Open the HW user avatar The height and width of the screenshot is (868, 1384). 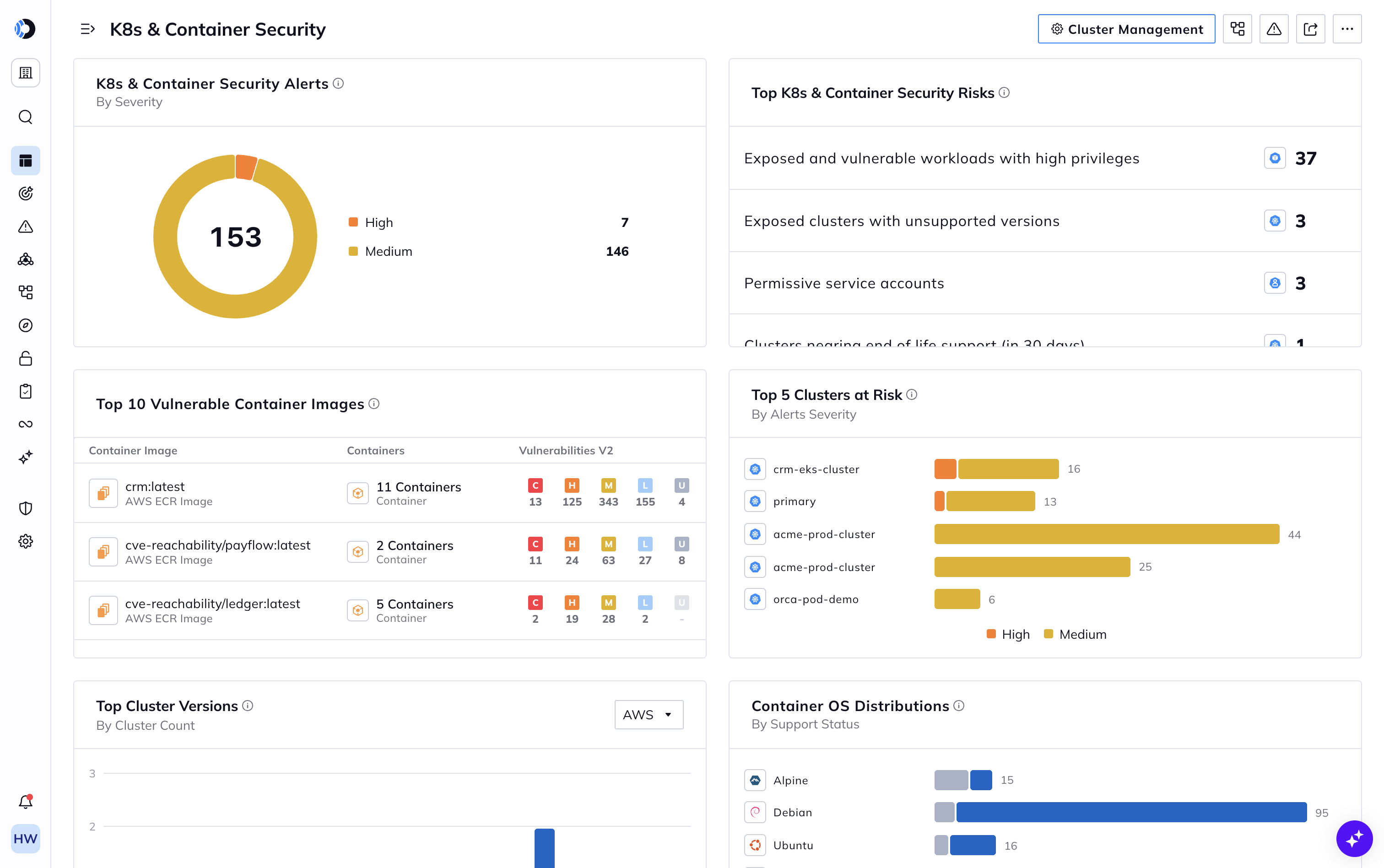(25, 839)
